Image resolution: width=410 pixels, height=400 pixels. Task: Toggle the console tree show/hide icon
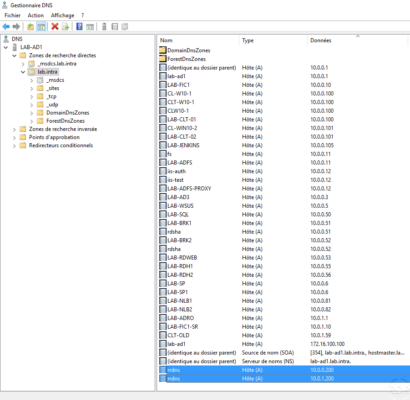tap(41, 27)
